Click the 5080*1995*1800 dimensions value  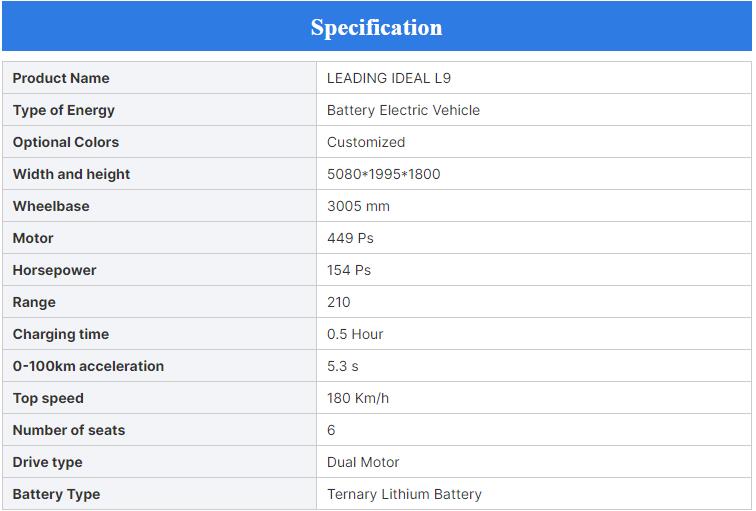coord(383,174)
